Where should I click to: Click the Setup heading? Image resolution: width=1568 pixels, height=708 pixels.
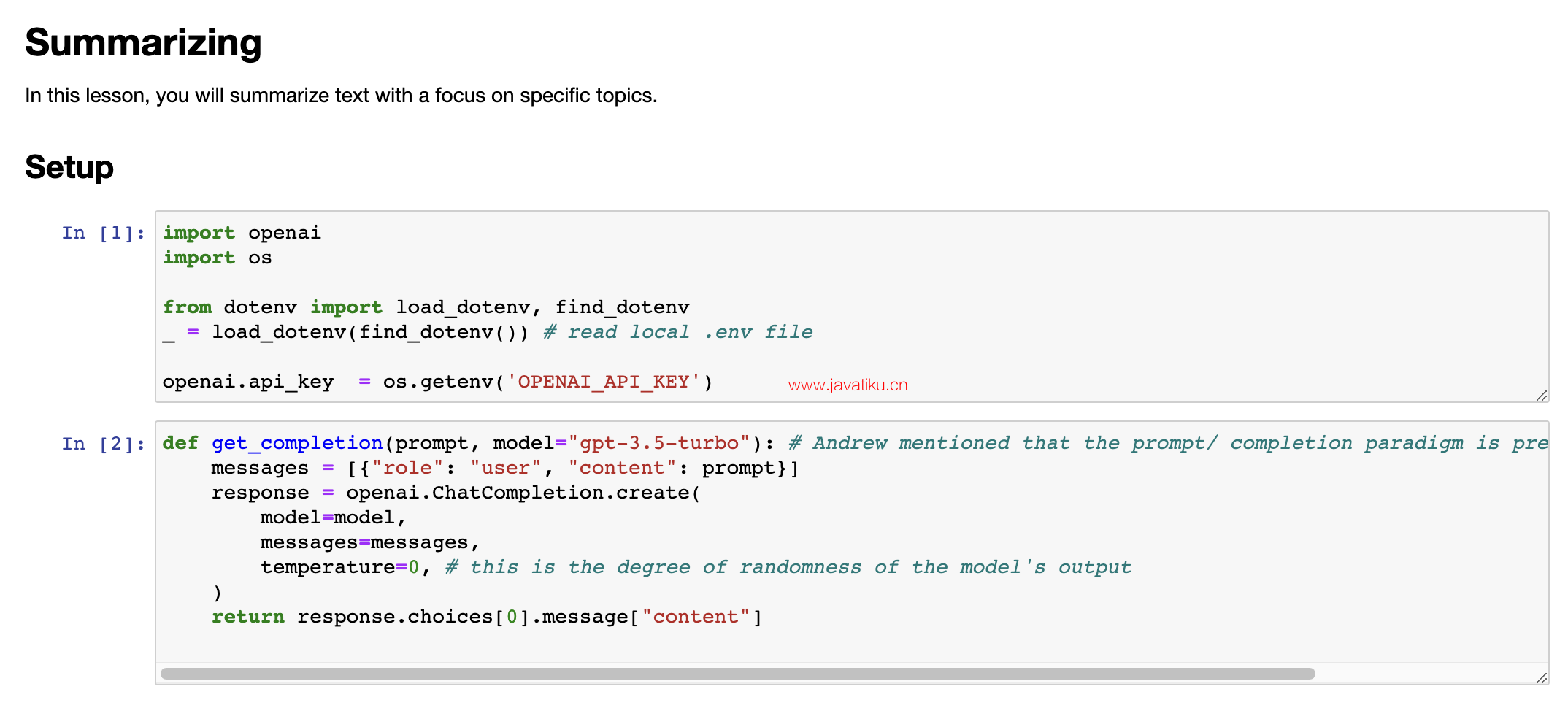pyautogui.click(x=69, y=167)
